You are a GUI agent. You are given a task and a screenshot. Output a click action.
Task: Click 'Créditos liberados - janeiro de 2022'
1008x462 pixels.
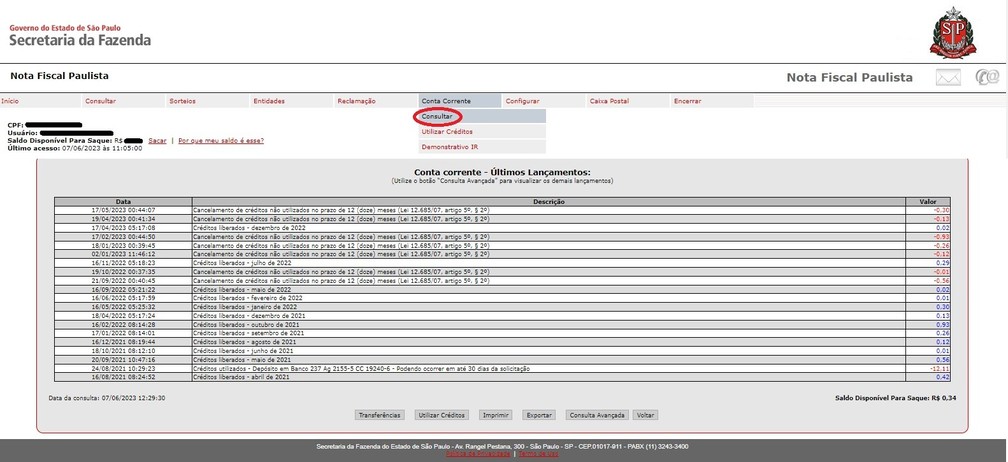[246, 307]
